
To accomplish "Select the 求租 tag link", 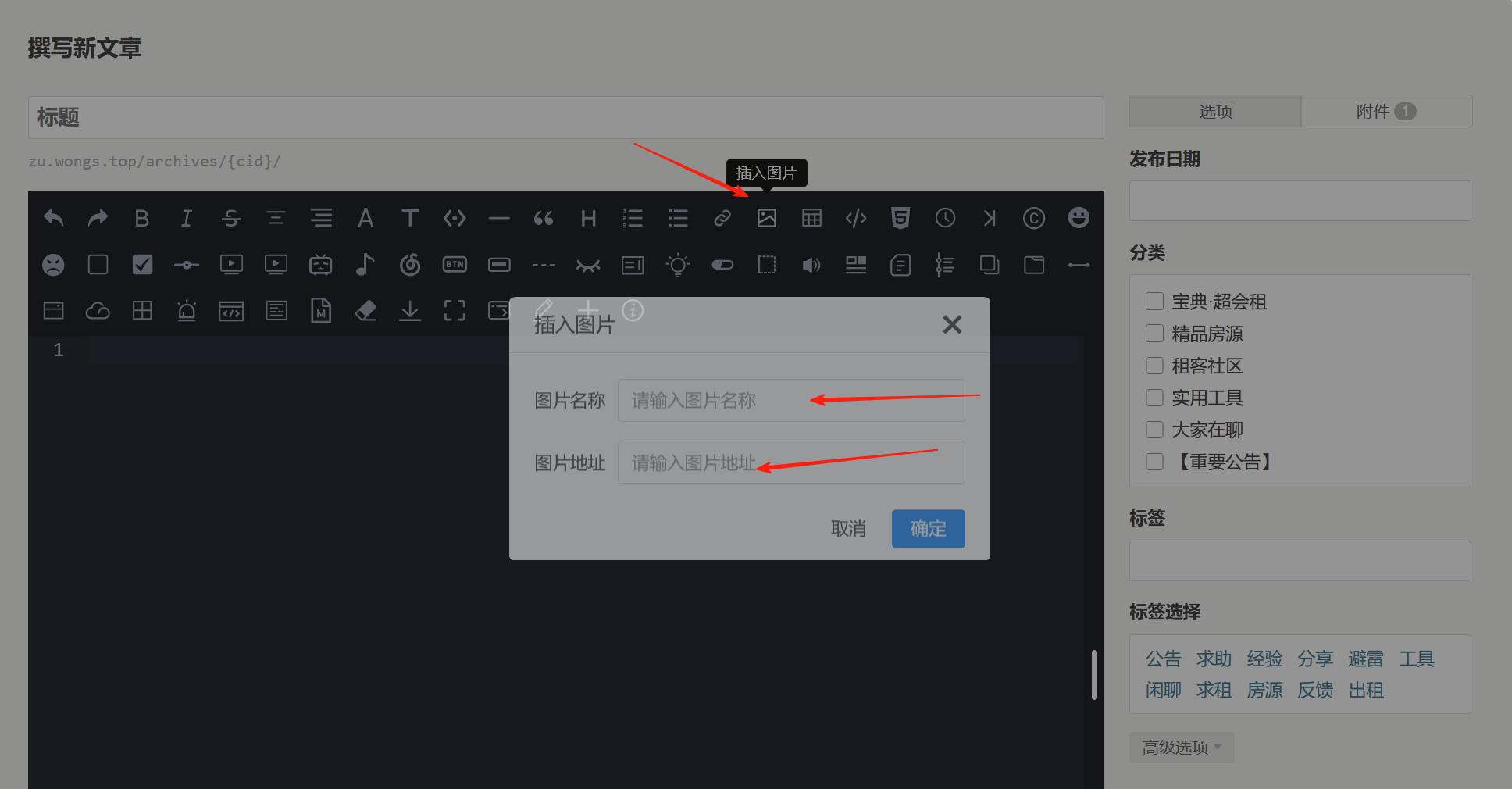I will point(1214,691).
